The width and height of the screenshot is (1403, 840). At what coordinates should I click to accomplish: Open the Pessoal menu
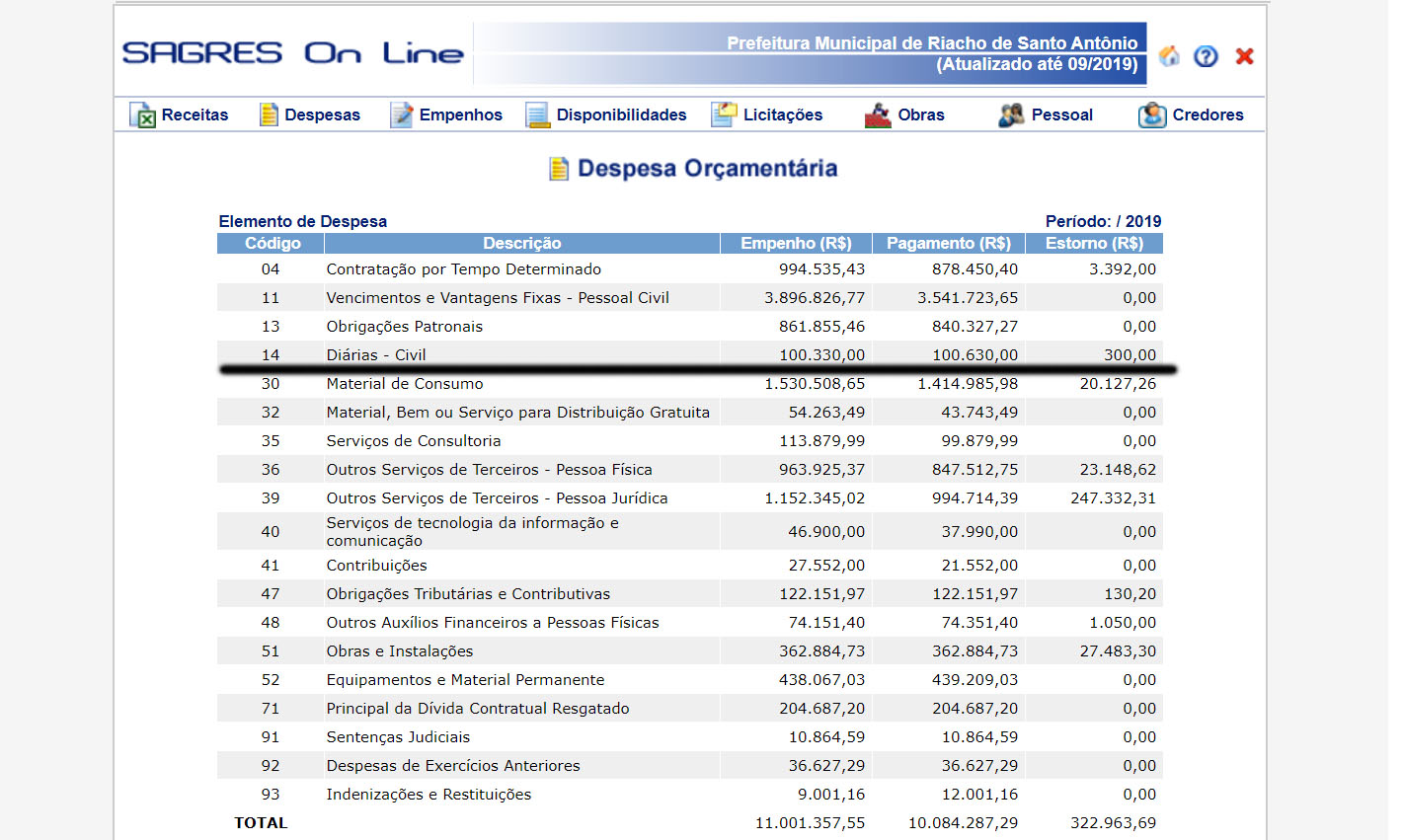point(1061,115)
